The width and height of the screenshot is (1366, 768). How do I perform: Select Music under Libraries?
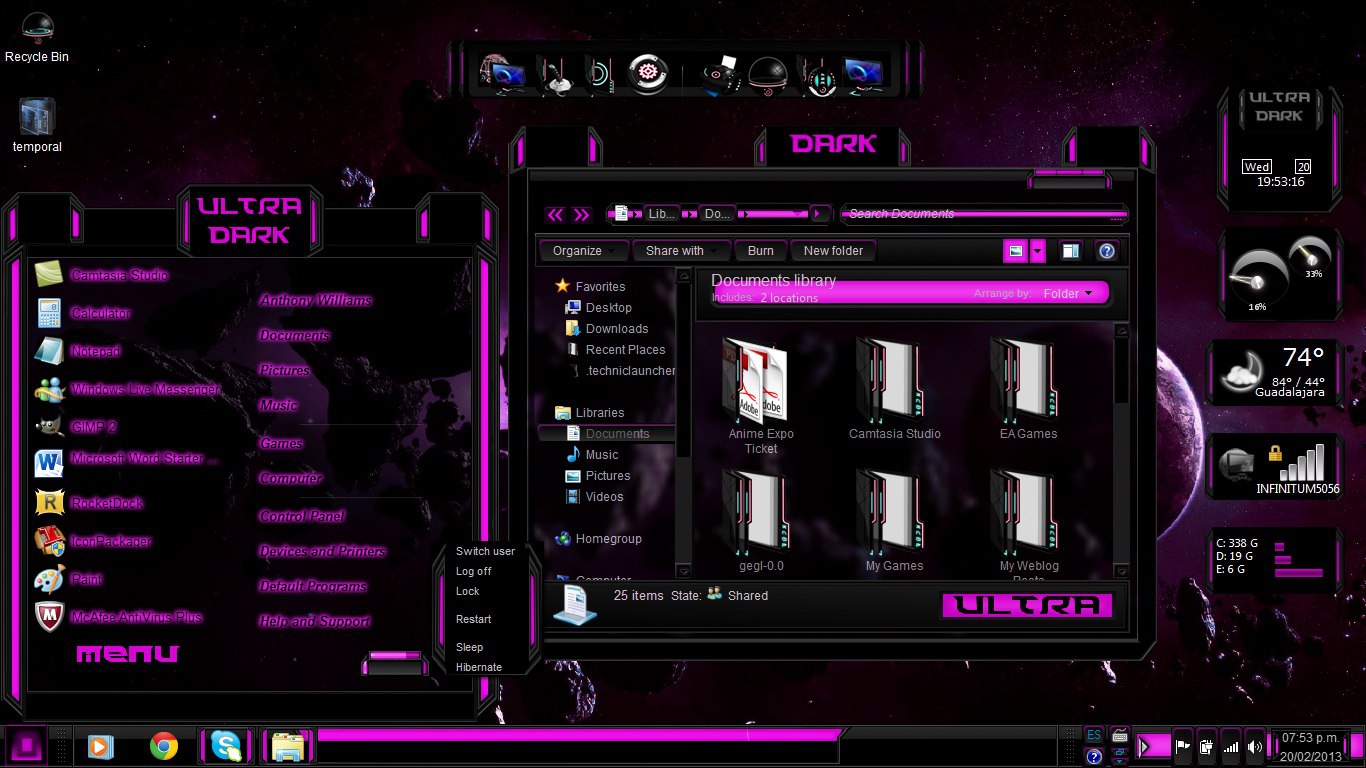point(602,454)
